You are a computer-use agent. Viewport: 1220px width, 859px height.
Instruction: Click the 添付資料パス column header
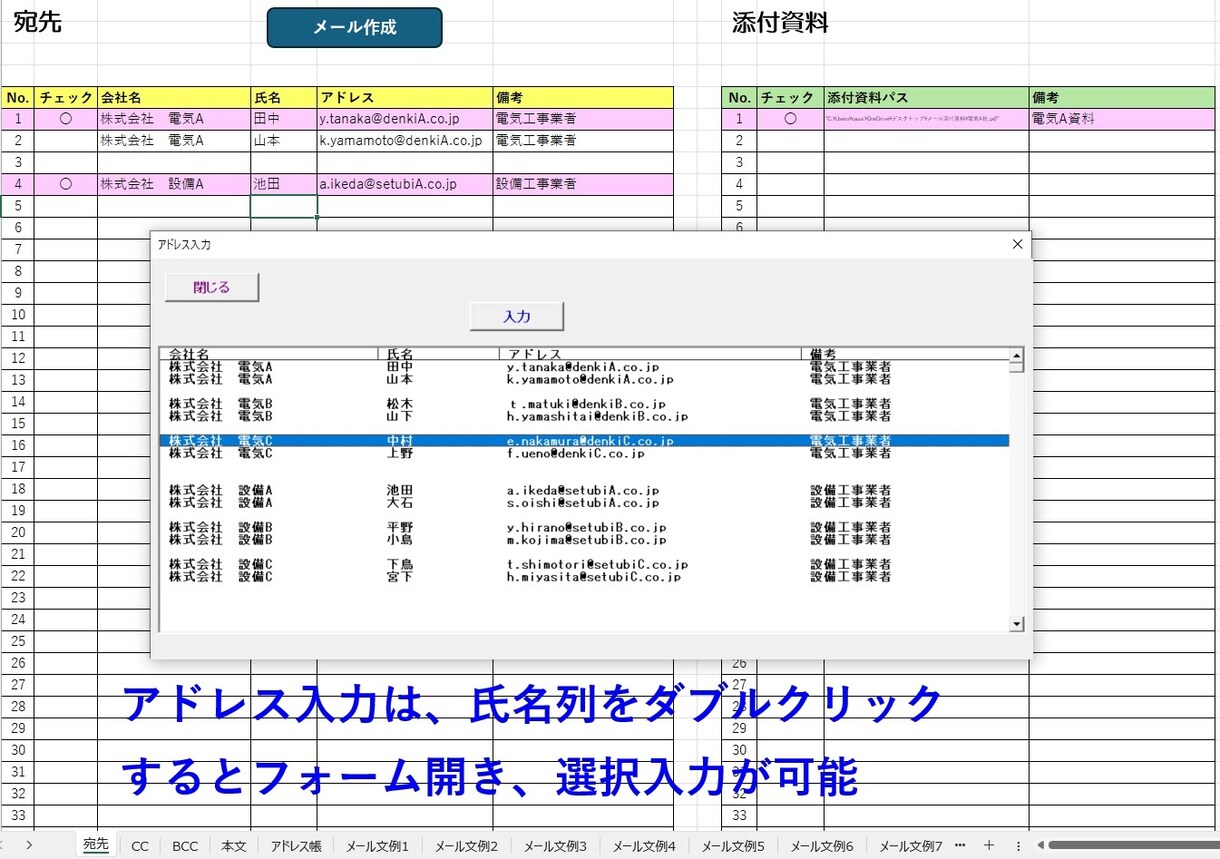click(x=927, y=97)
